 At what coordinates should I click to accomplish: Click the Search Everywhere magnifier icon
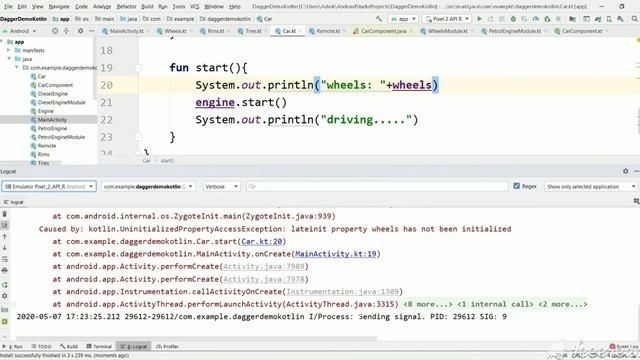[x=635, y=19]
